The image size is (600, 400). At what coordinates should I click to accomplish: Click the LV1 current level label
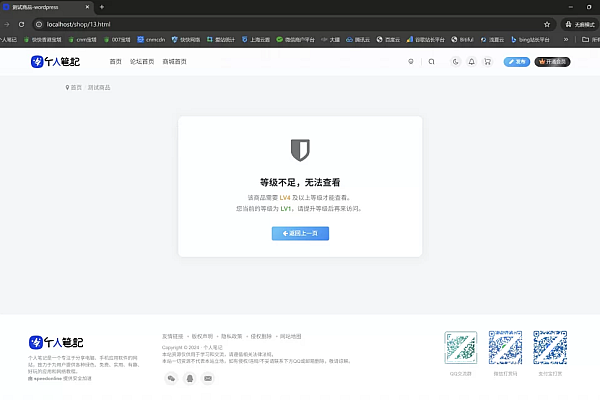[286, 209]
